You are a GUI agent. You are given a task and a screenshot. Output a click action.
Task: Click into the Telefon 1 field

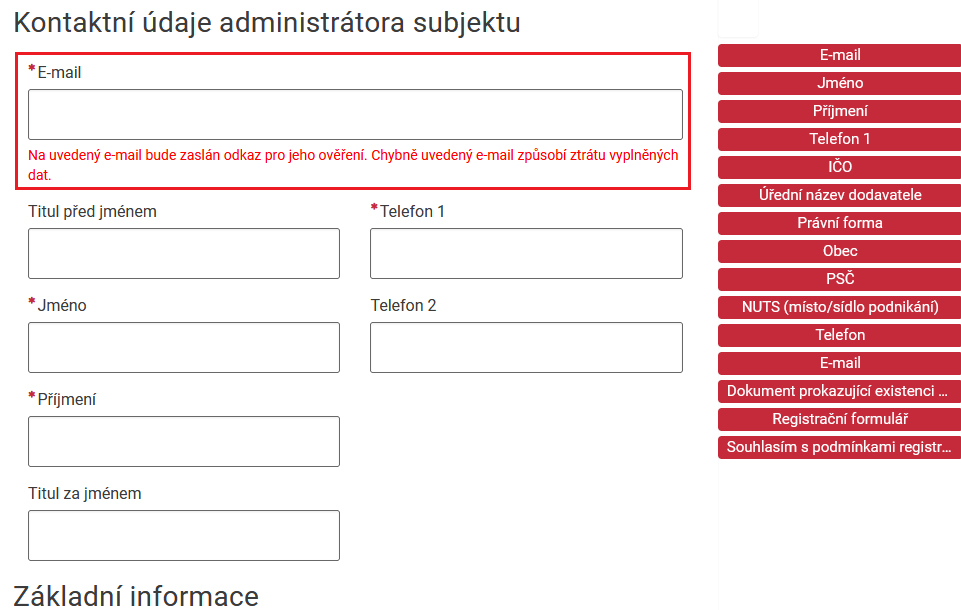(x=526, y=253)
